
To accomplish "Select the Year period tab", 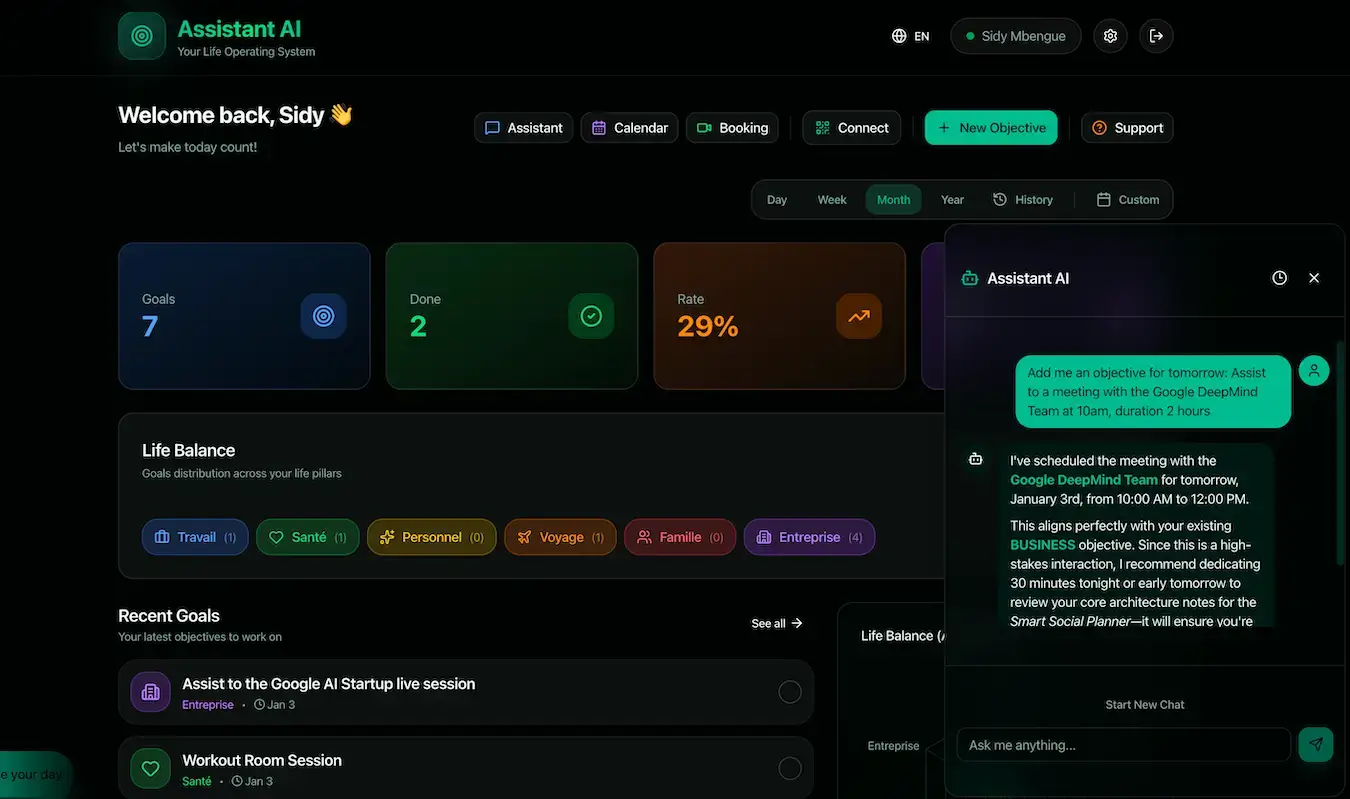I will pyautogui.click(x=952, y=200).
